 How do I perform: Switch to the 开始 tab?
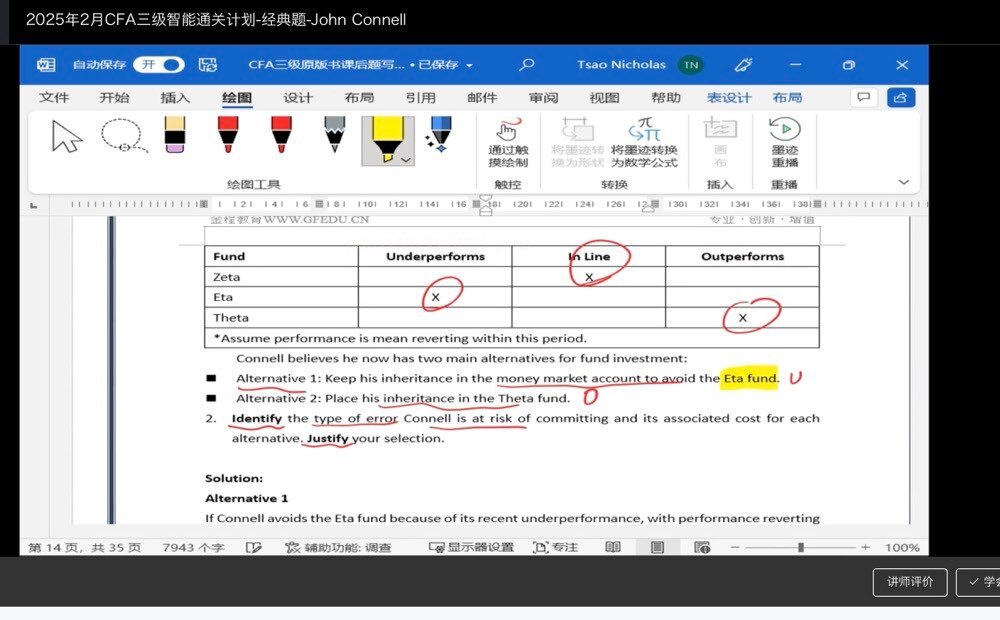pos(114,98)
